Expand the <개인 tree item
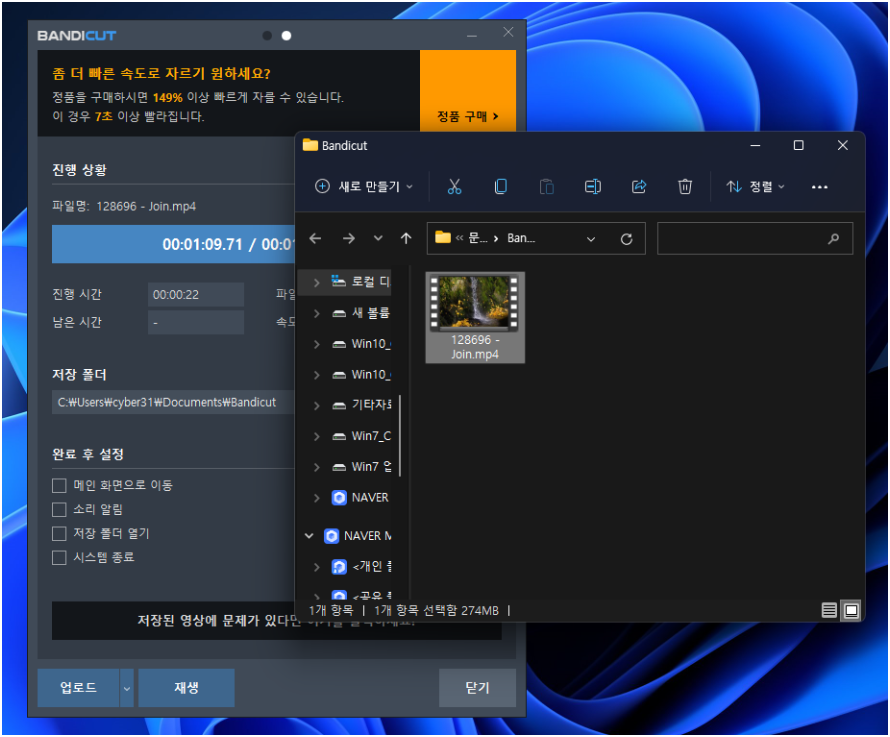The image size is (890, 737). pos(317,567)
